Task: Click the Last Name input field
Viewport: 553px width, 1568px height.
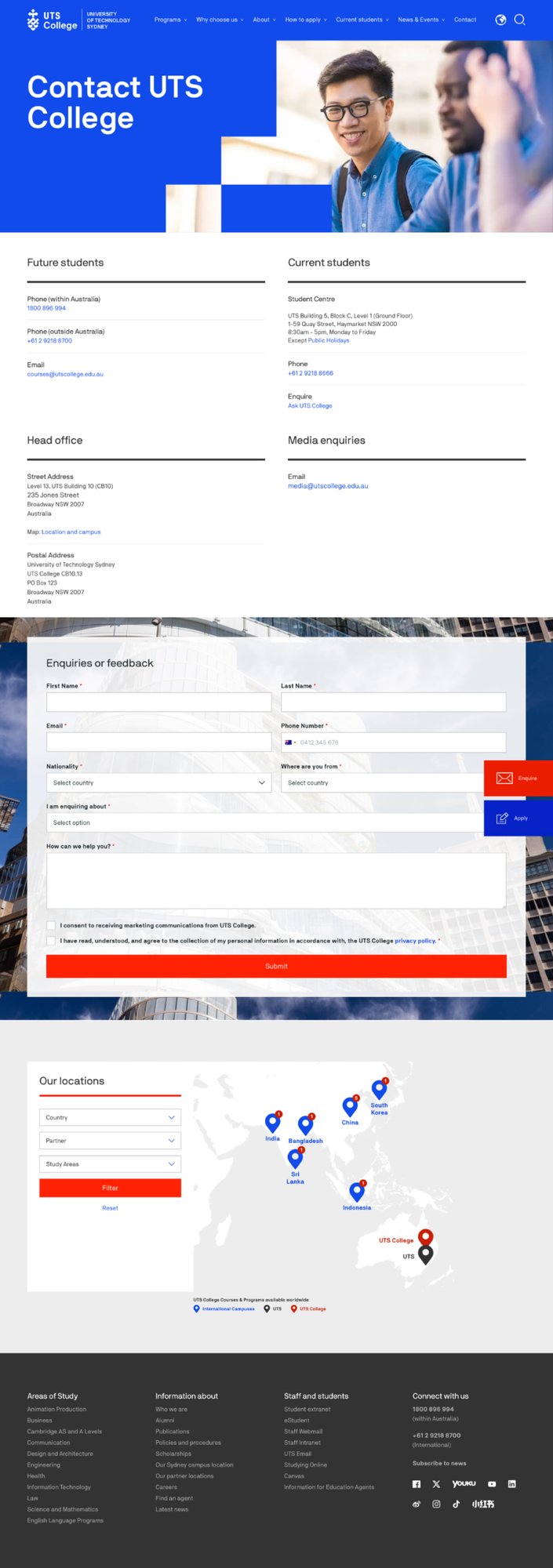Action: 394,702
